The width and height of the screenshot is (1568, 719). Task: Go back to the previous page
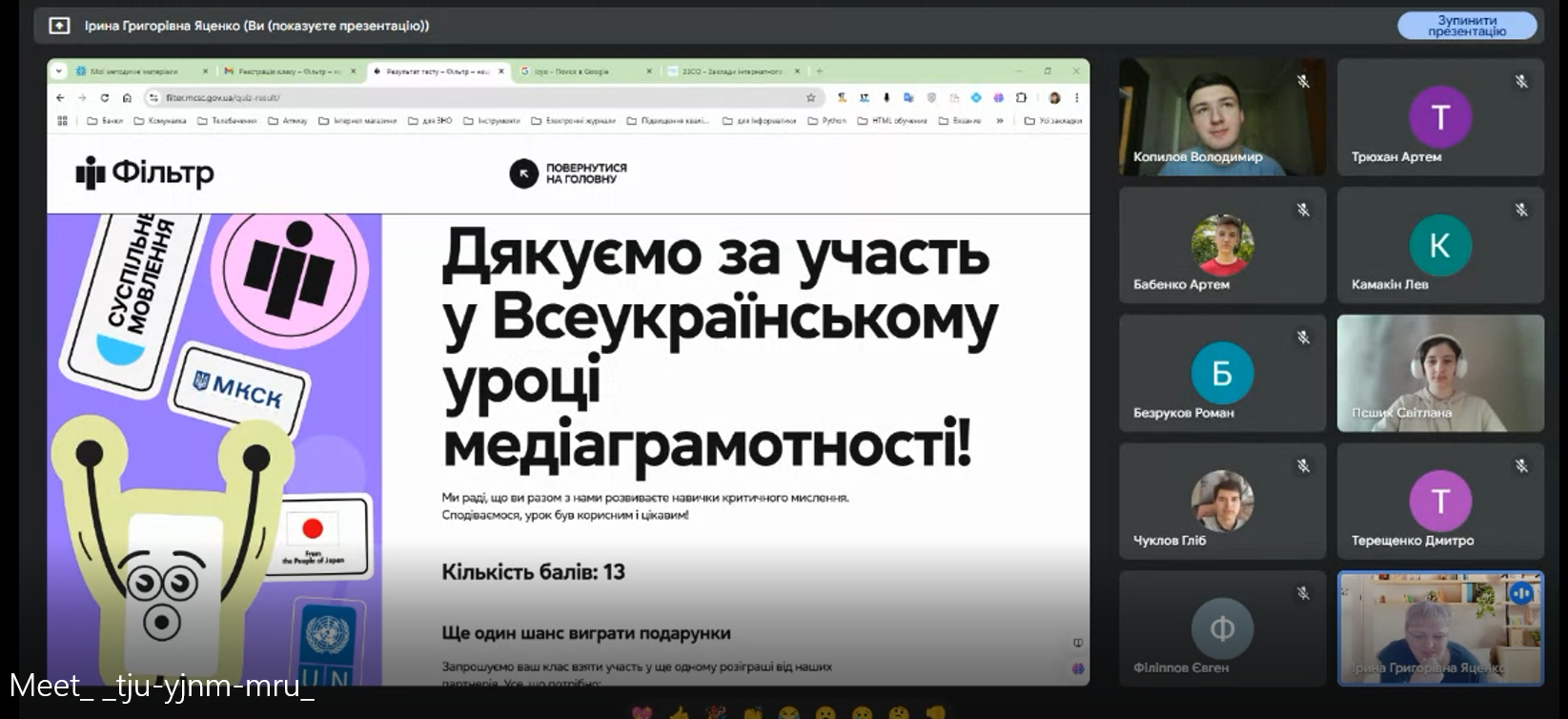tap(60, 97)
